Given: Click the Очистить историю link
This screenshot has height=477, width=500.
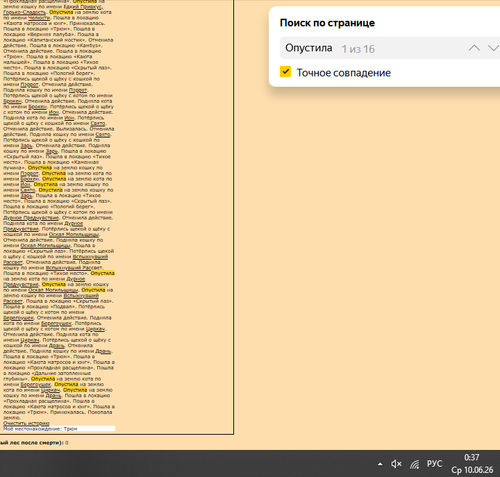Looking at the screenshot, I should click(x=26, y=423).
